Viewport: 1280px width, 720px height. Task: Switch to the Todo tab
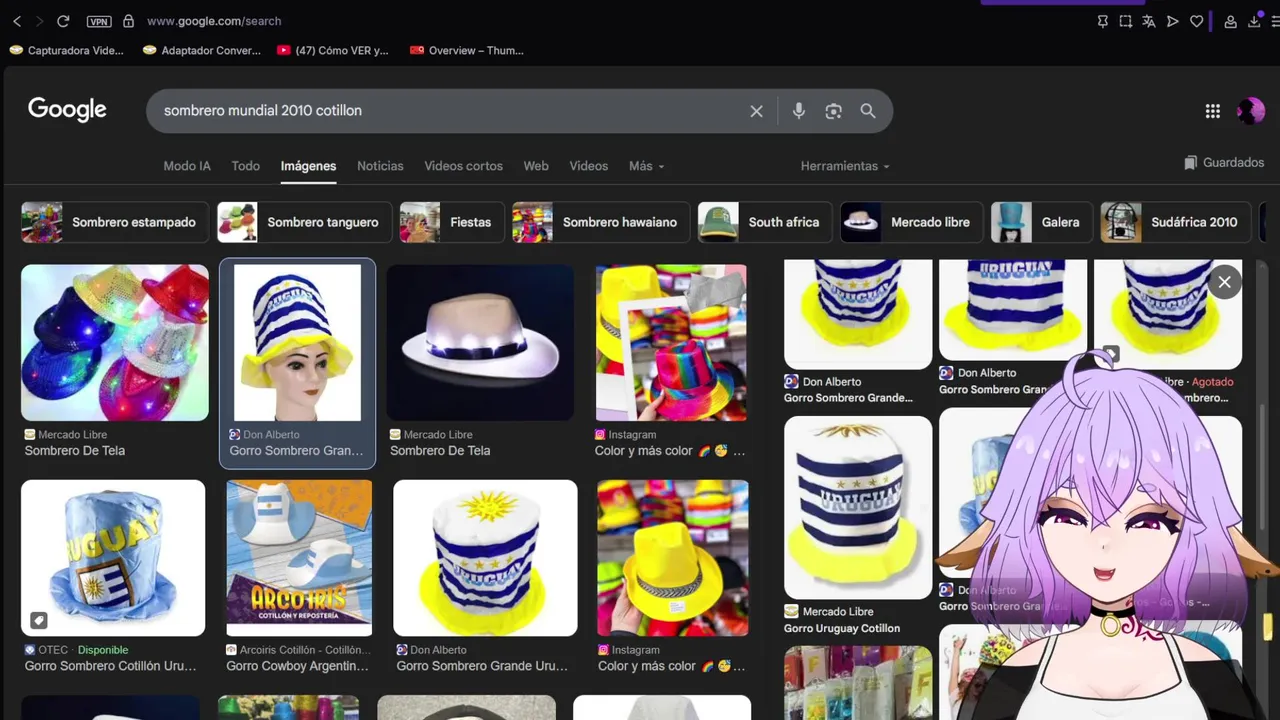245,166
